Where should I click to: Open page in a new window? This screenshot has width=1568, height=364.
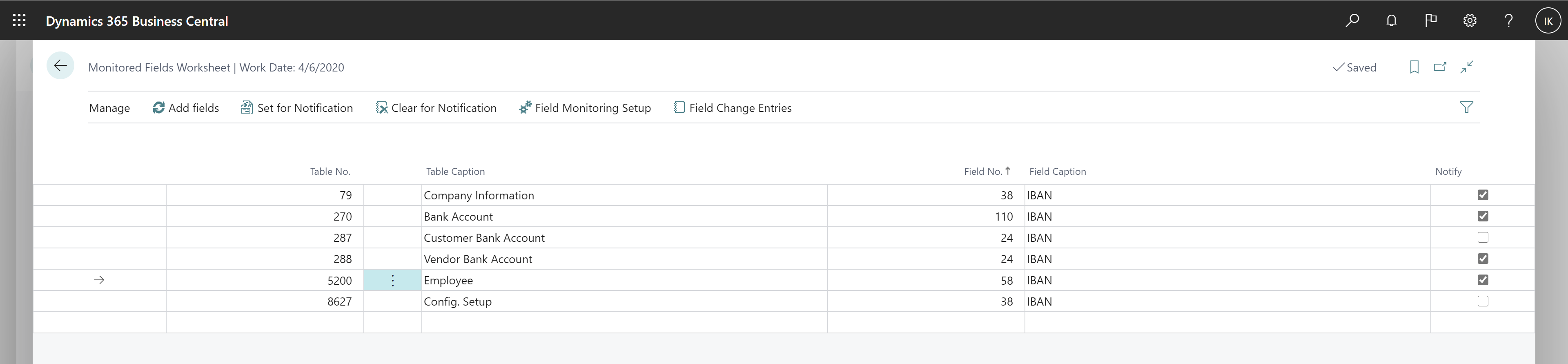[x=1440, y=67]
